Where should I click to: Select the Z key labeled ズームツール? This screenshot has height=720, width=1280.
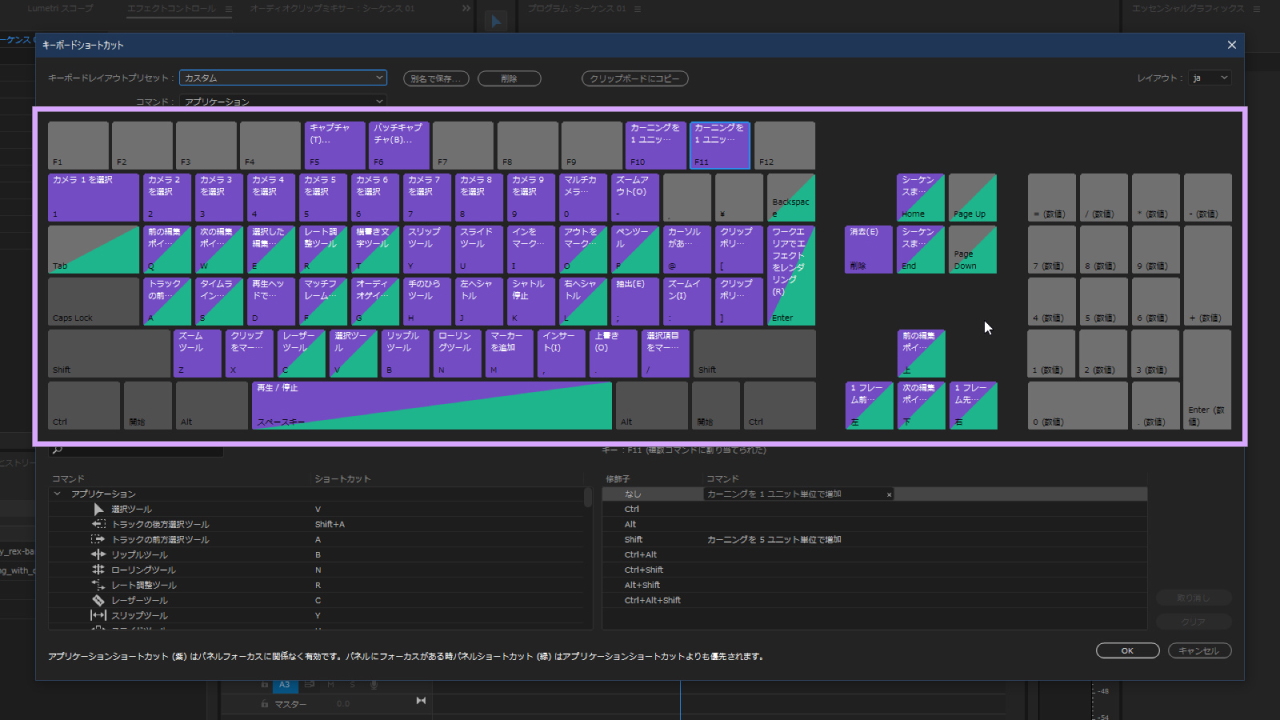pos(197,354)
